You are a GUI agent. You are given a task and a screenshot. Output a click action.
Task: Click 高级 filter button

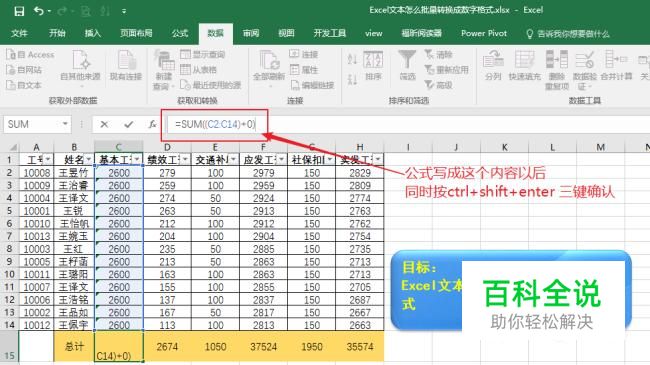pos(439,85)
